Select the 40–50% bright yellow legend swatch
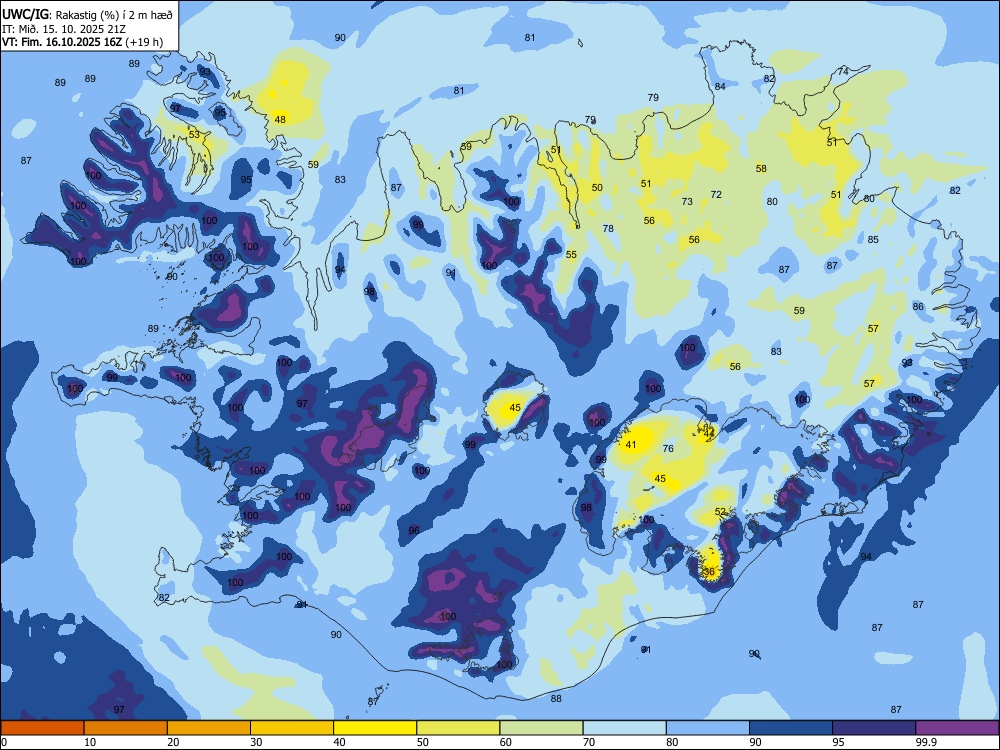The image size is (1000, 750). click(375, 728)
